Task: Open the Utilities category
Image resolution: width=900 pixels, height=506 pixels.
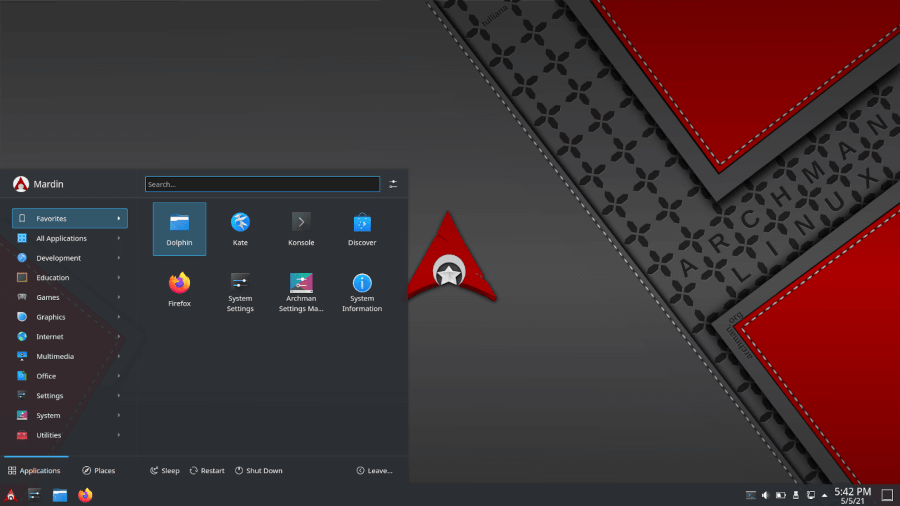Action: [69, 435]
